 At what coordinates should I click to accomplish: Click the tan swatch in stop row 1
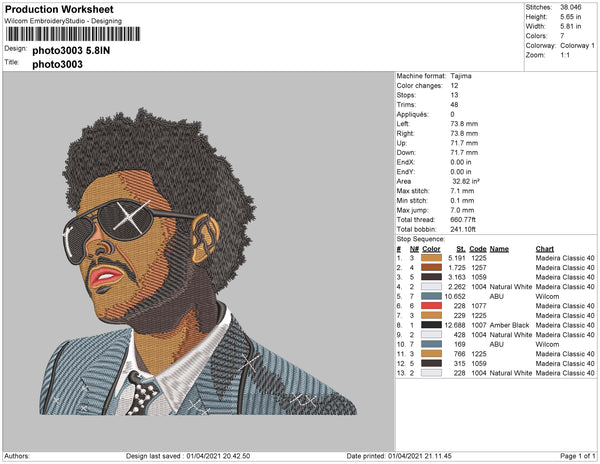point(431,258)
